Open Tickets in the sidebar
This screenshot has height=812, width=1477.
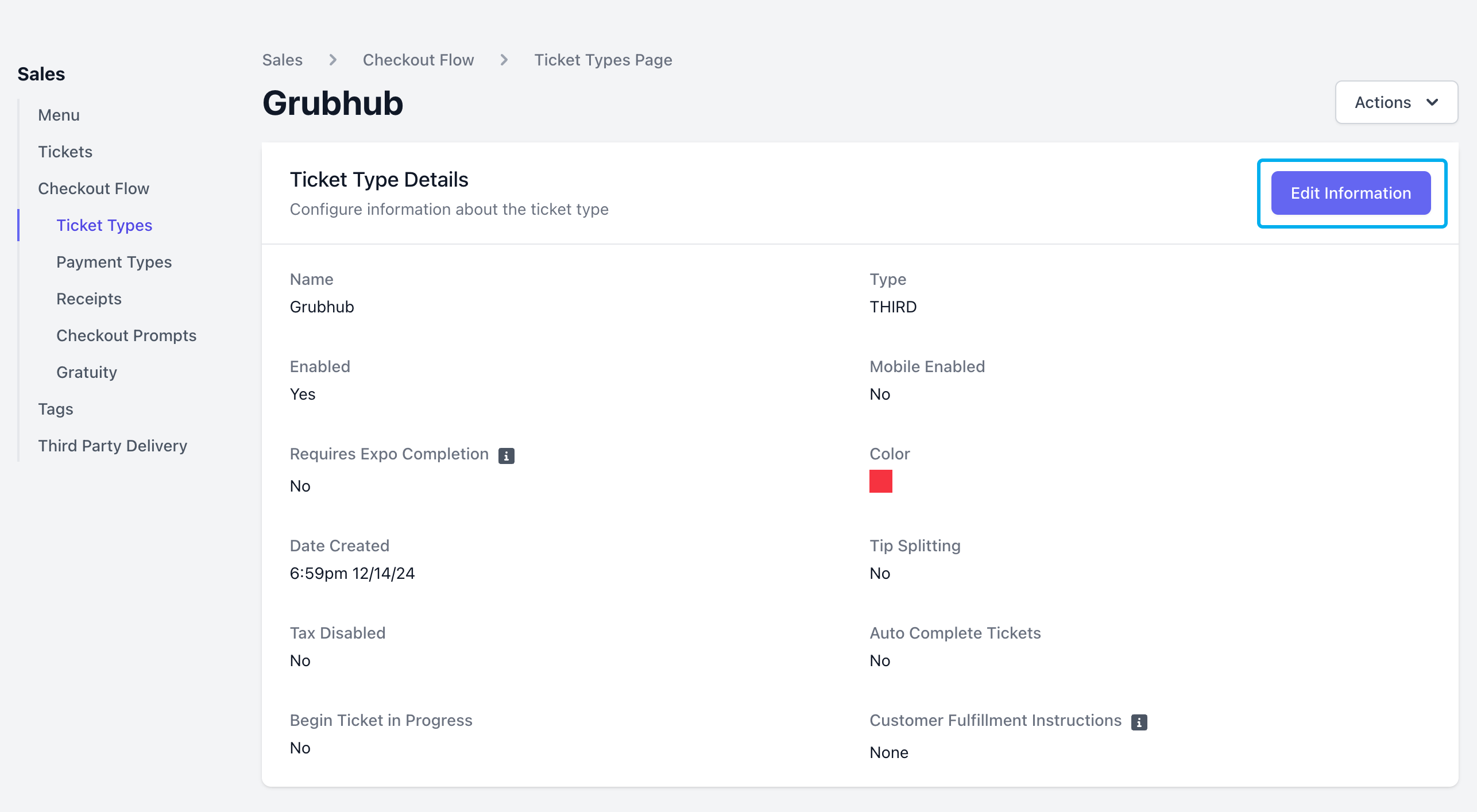(65, 152)
